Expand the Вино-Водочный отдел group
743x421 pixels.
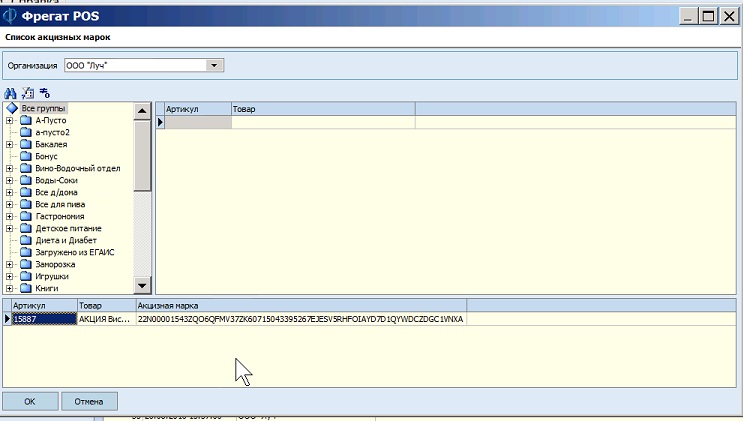pyautogui.click(x=9, y=168)
